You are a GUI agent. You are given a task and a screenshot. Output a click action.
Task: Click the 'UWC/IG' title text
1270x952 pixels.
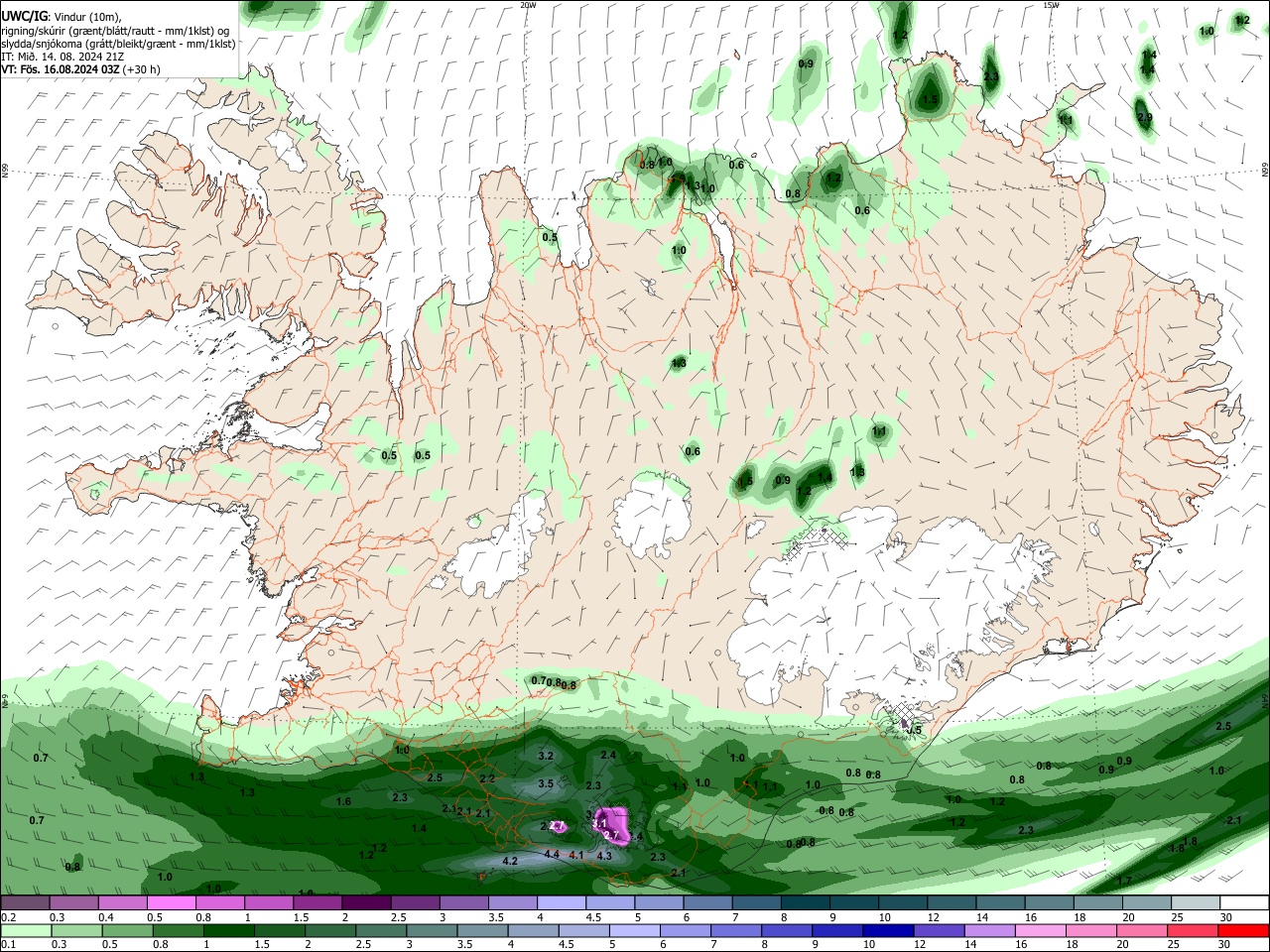click(23, 18)
